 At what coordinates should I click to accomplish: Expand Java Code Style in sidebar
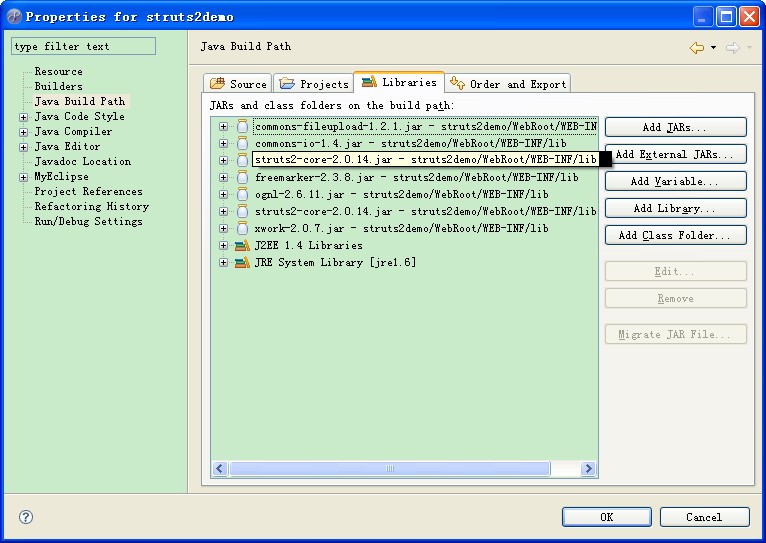click(x=23, y=117)
